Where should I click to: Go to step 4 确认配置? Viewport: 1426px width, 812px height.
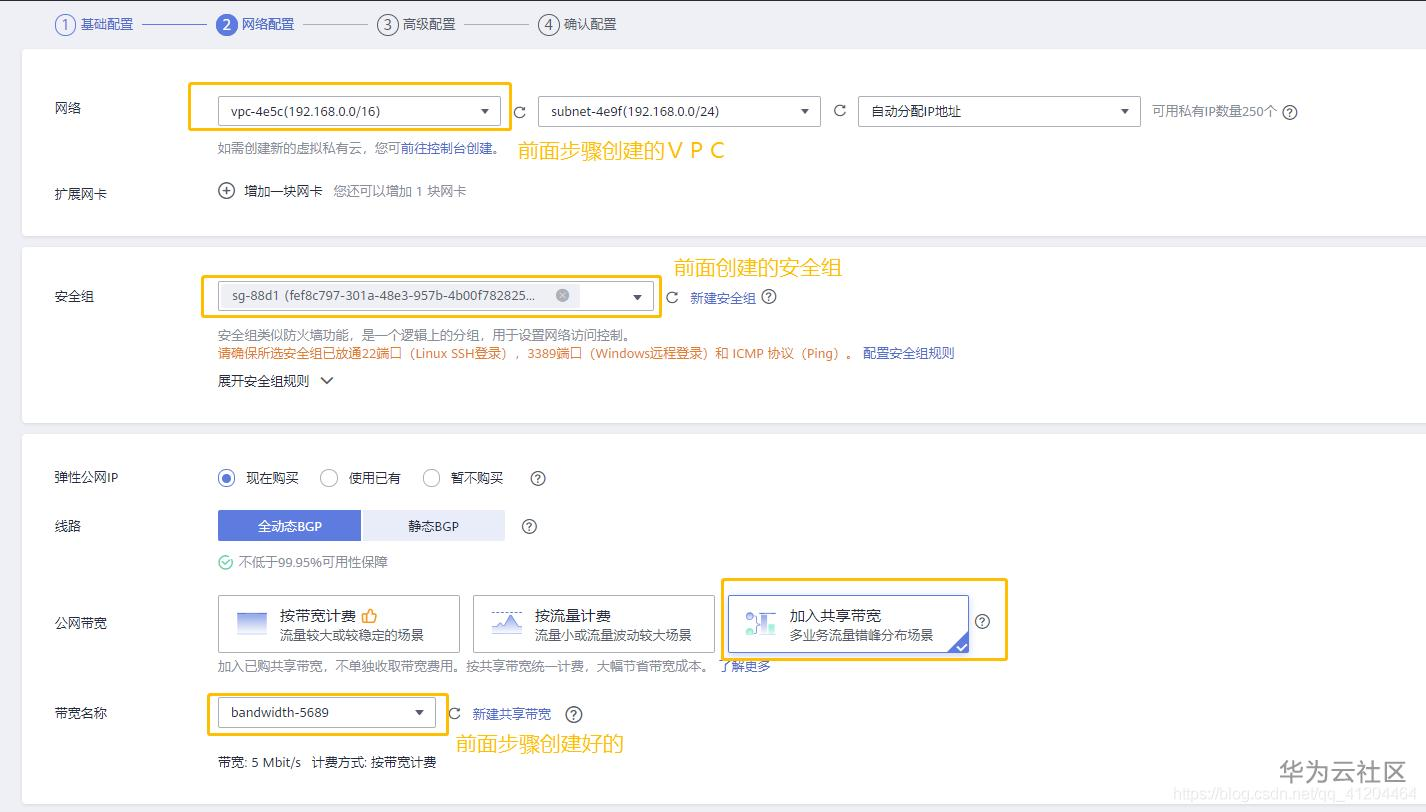tap(577, 24)
